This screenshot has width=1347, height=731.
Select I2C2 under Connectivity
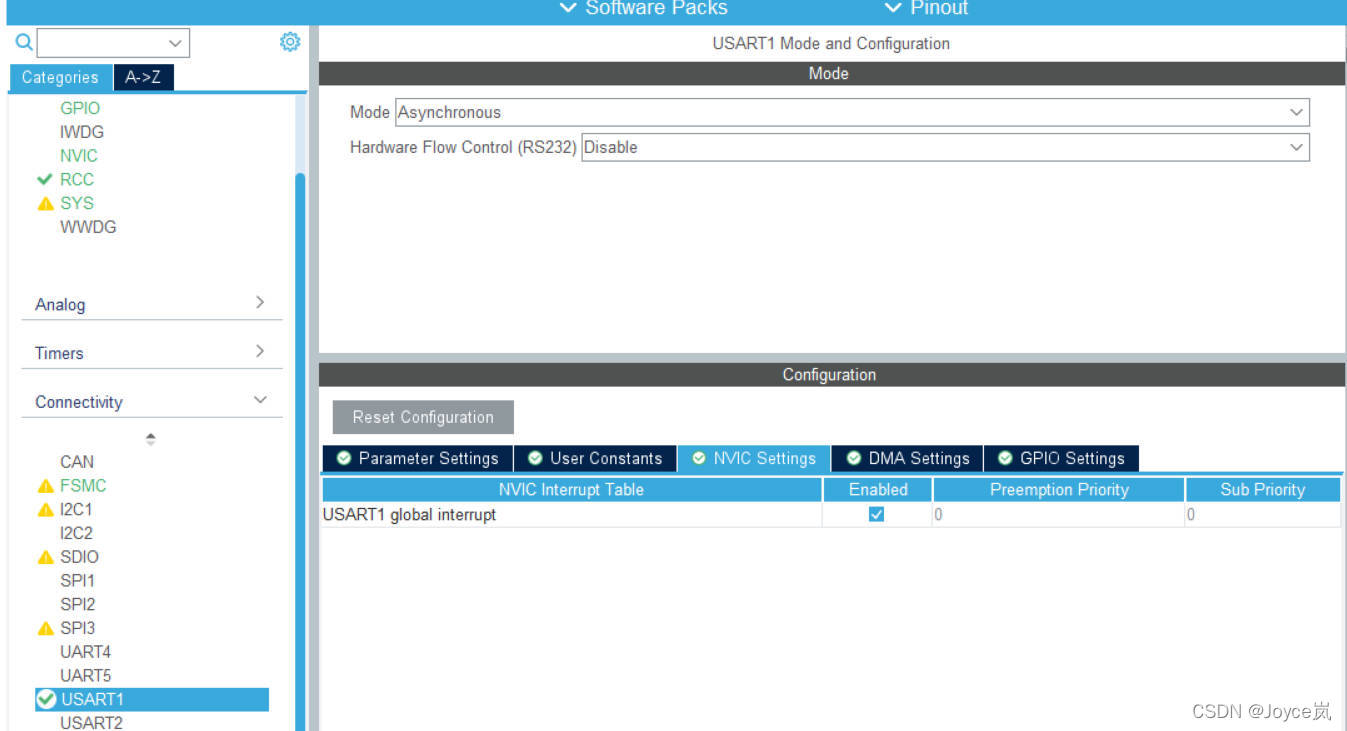pos(76,533)
